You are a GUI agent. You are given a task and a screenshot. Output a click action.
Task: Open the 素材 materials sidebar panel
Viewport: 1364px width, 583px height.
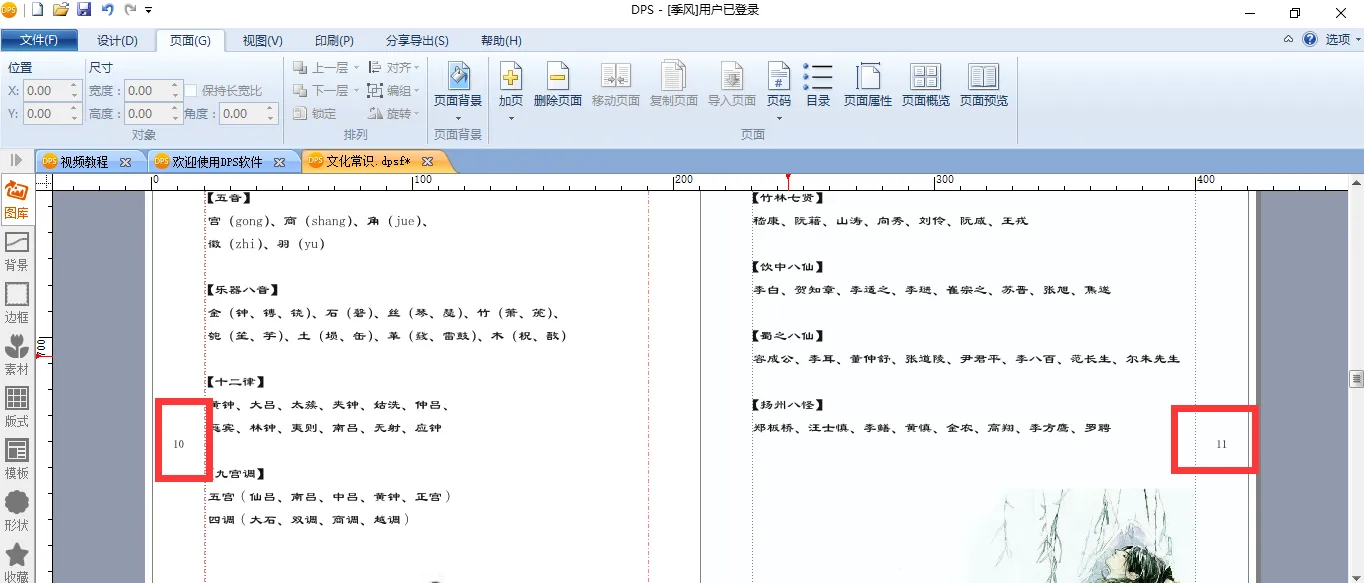(x=17, y=355)
